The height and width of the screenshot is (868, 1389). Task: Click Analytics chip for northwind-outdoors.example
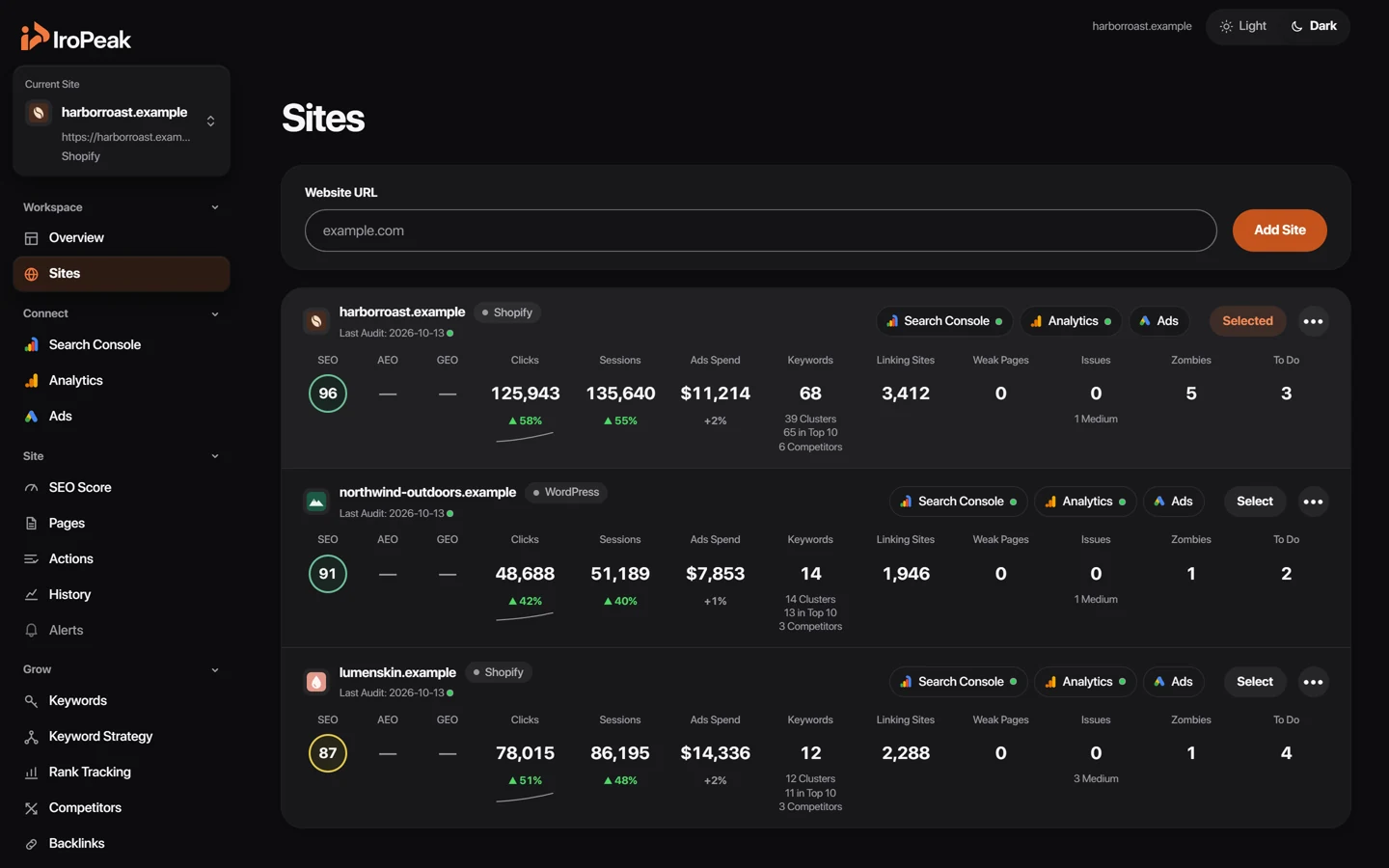1085,502
